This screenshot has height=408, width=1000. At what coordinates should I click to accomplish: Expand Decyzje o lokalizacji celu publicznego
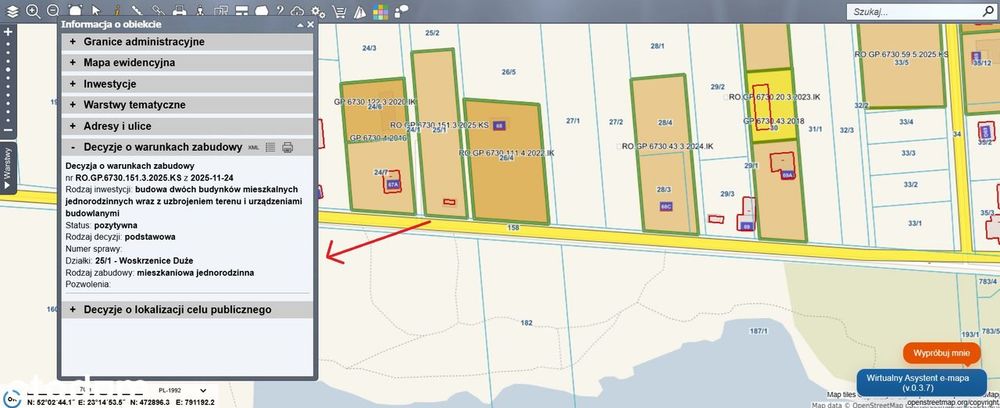(x=187, y=310)
